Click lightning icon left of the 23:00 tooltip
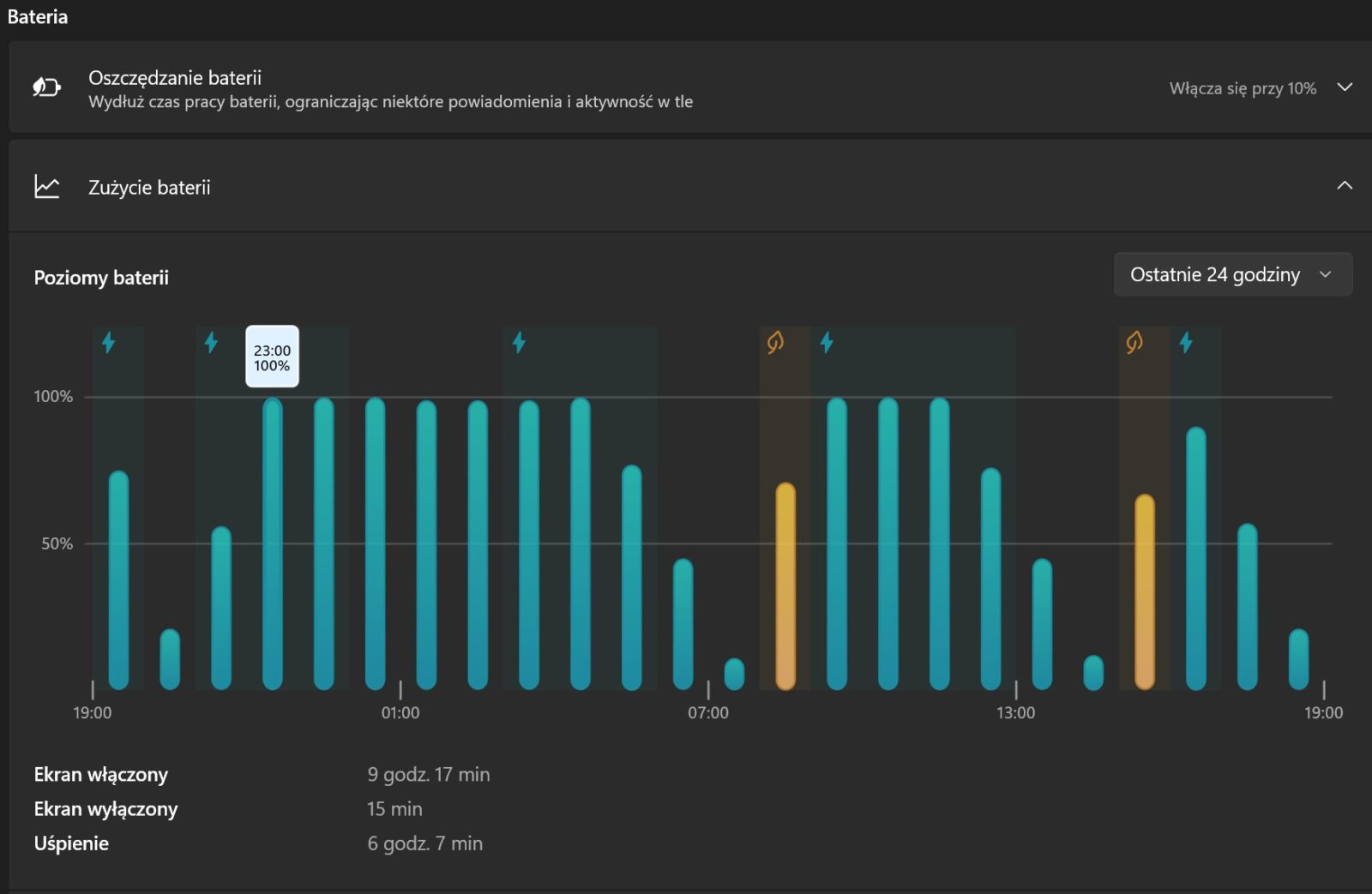 click(x=211, y=343)
